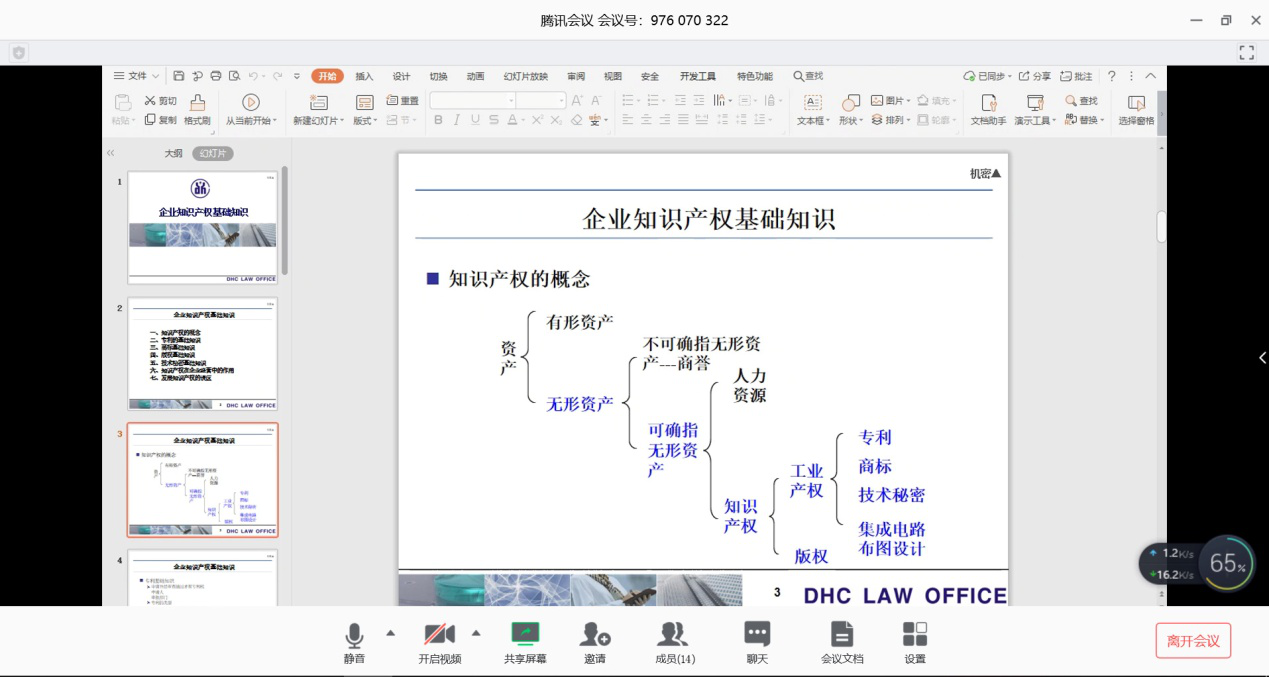Open microphone options arrow
Image resolution: width=1269 pixels, height=677 pixels.
click(390, 632)
